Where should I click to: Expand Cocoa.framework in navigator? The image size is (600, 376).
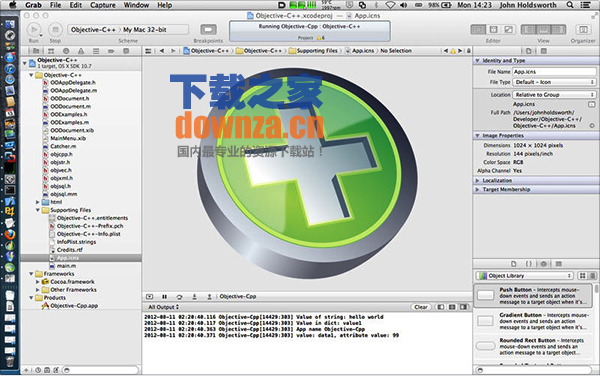click(x=38, y=282)
